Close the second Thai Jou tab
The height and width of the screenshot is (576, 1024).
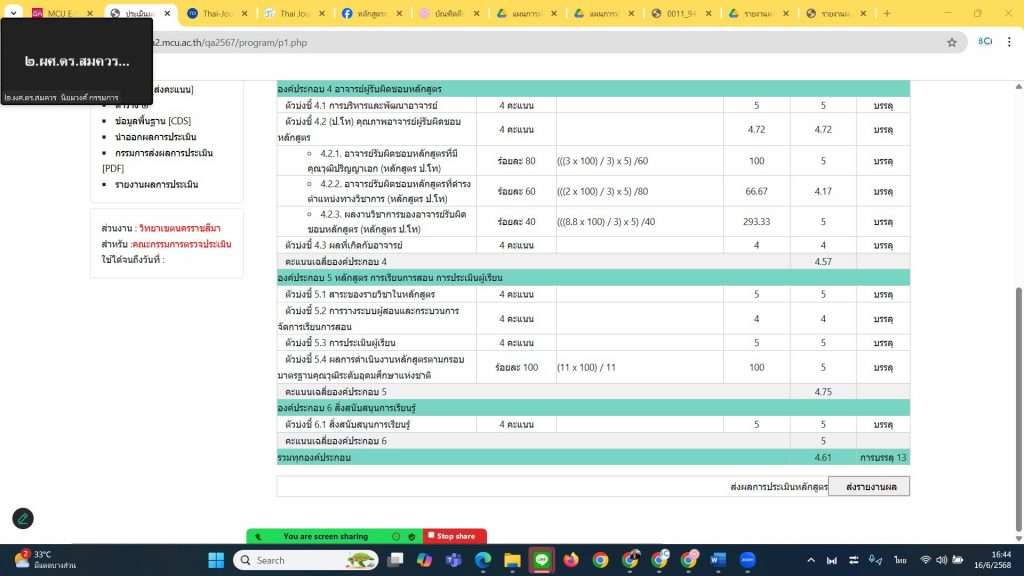pos(321,13)
